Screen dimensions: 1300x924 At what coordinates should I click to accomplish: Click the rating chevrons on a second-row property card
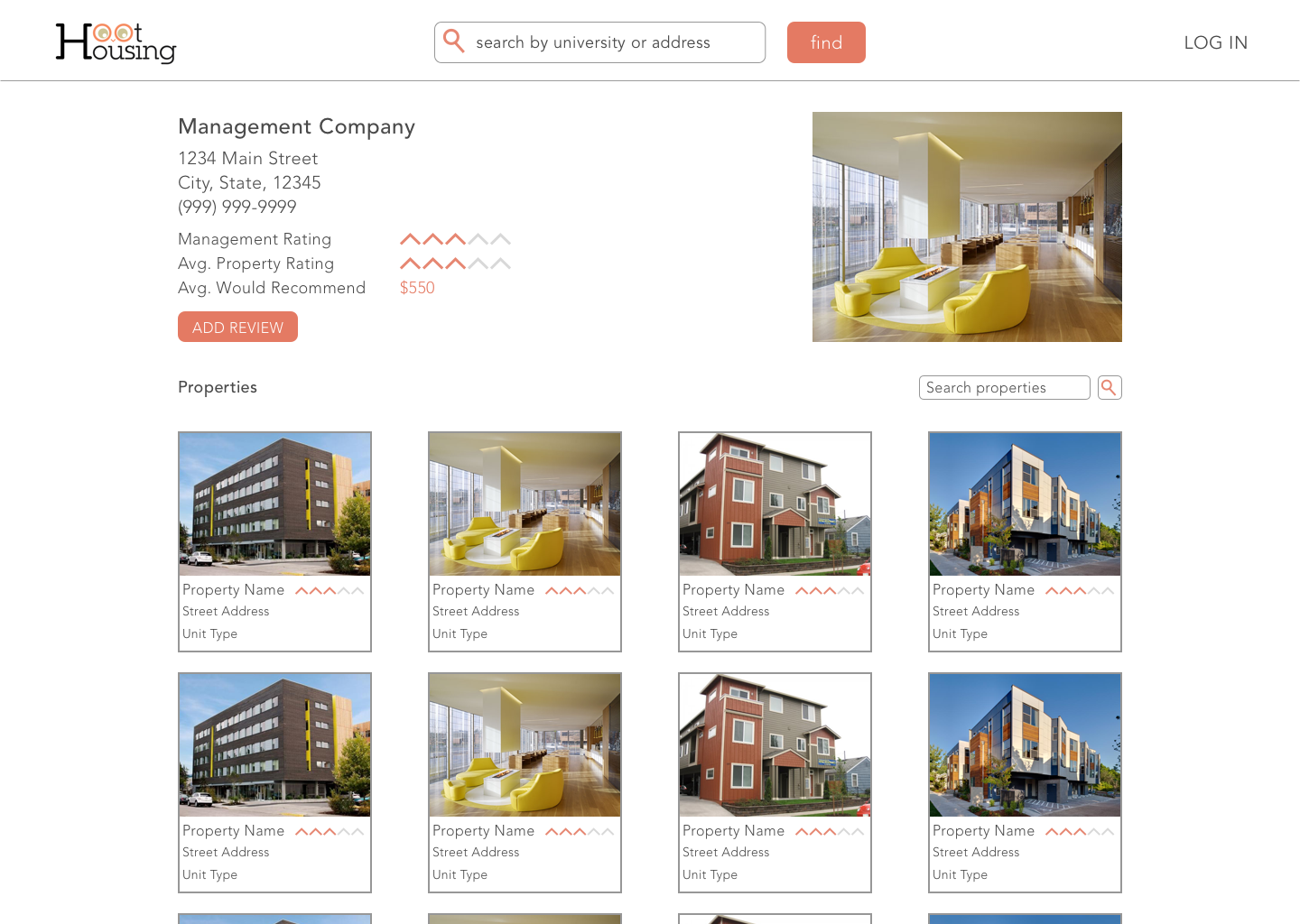tap(329, 830)
